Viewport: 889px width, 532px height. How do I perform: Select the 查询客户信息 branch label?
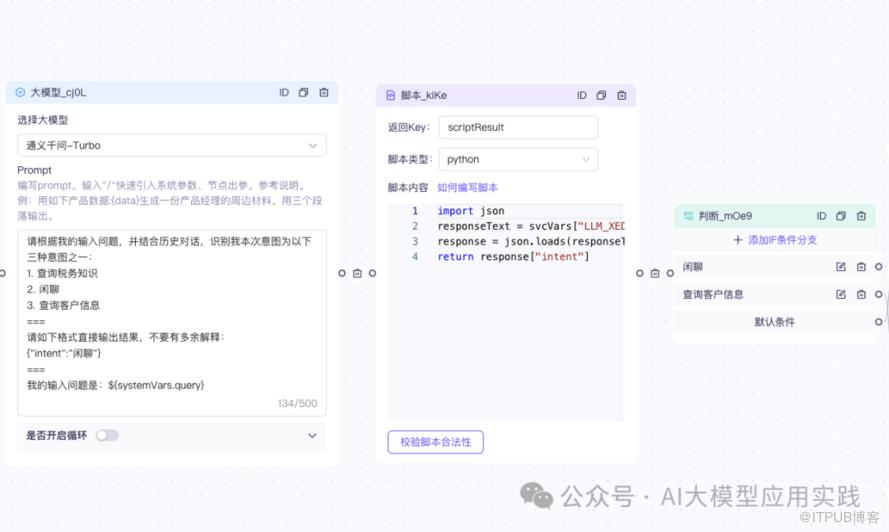pyautogui.click(x=713, y=294)
